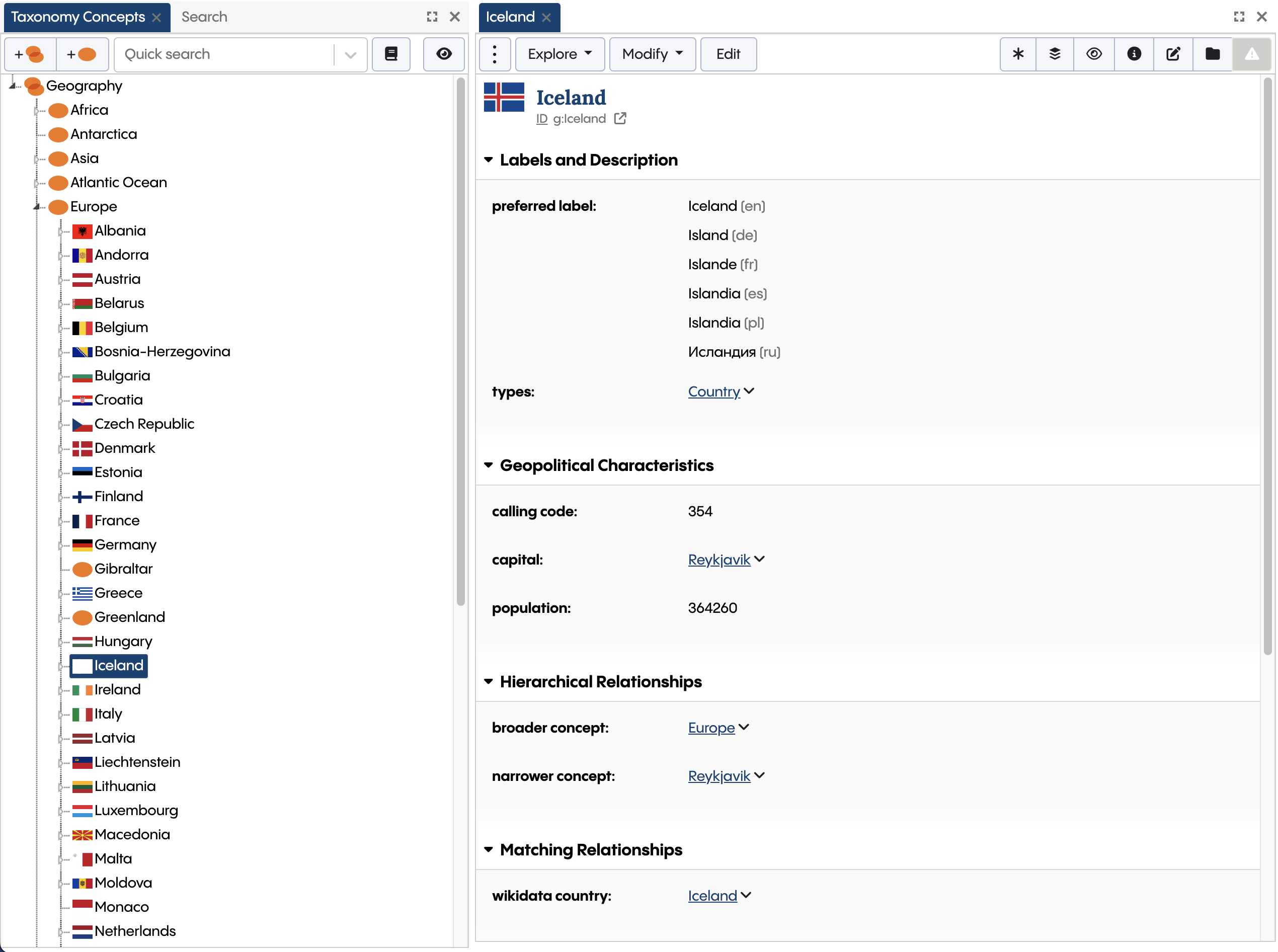Screen dimensions: 1278x952
Task: Click the folder icon in toolbar
Action: [x=1213, y=54]
